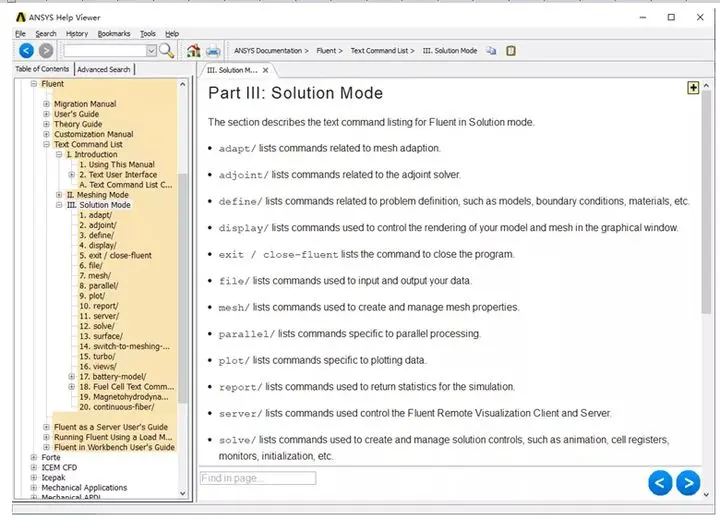The width and height of the screenshot is (720, 520).
Task: Expand the Forte tree node
Action: coord(34,458)
